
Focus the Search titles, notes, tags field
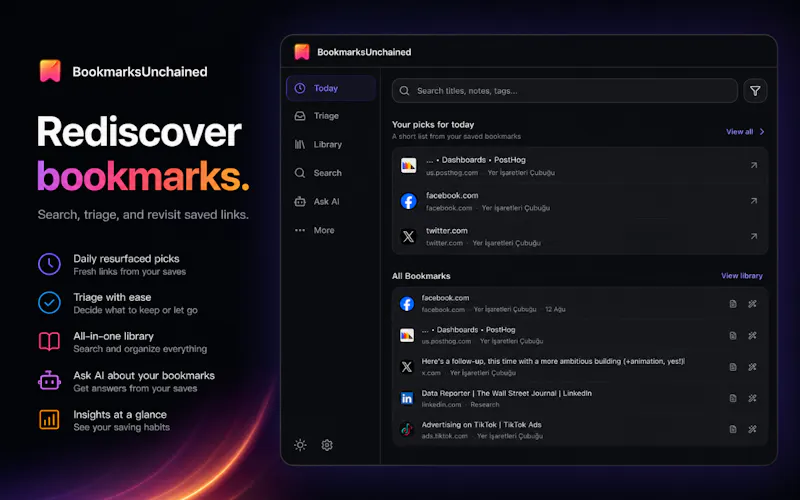tap(565, 91)
